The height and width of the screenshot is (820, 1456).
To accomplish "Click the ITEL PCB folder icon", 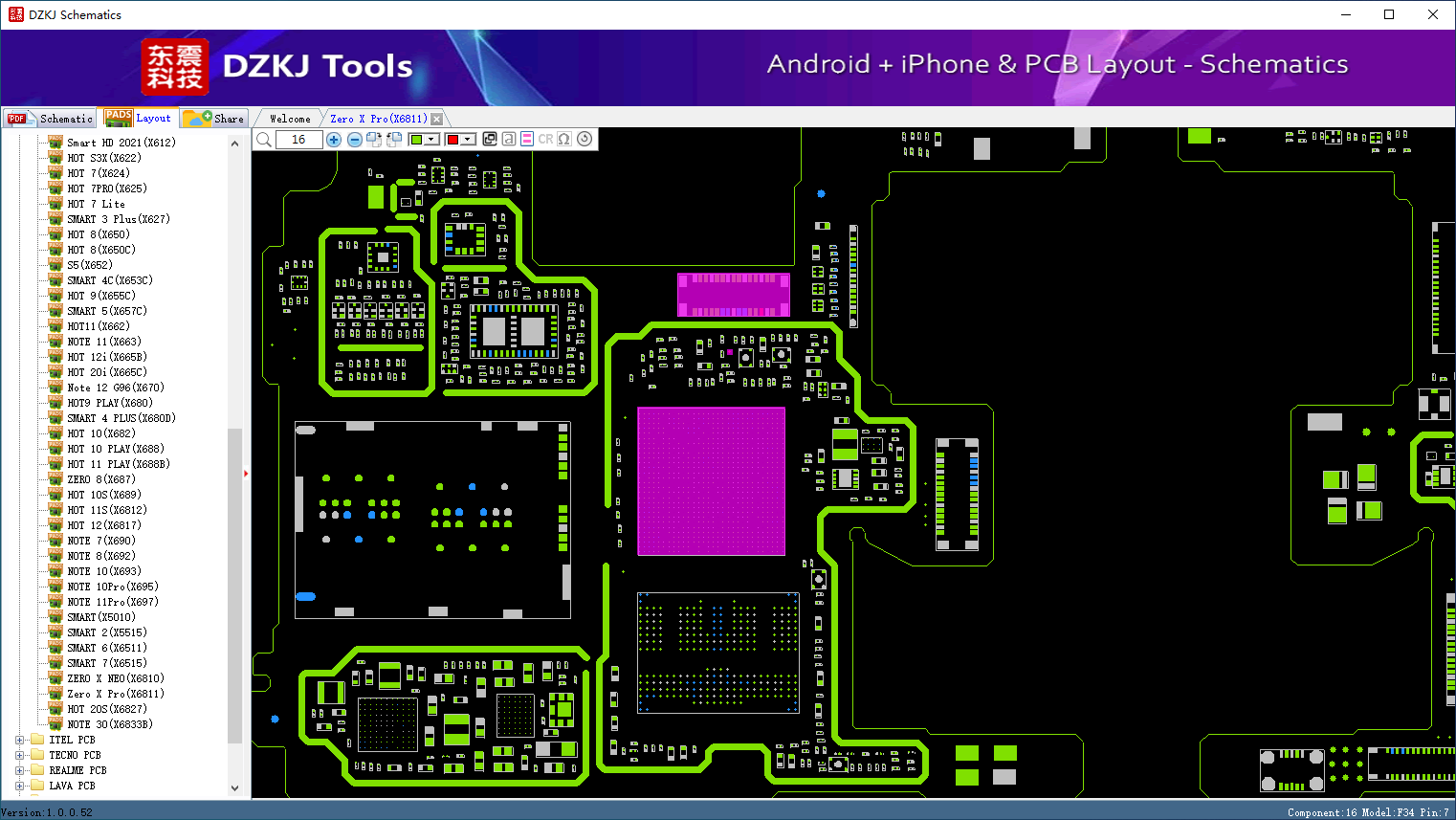I will pos(37,740).
